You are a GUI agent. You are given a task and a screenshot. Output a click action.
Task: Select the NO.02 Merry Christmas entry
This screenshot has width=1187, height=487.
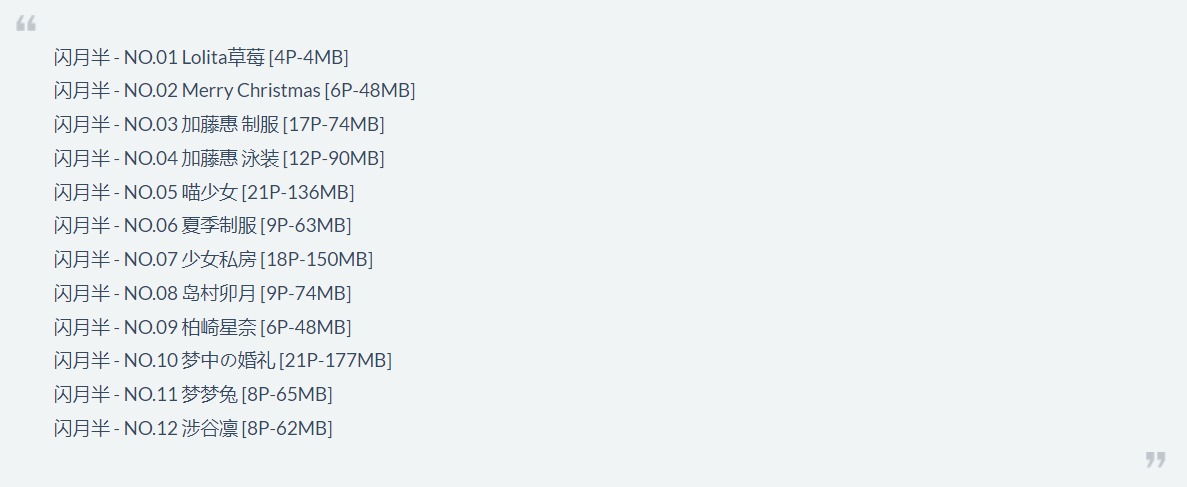coord(235,90)
